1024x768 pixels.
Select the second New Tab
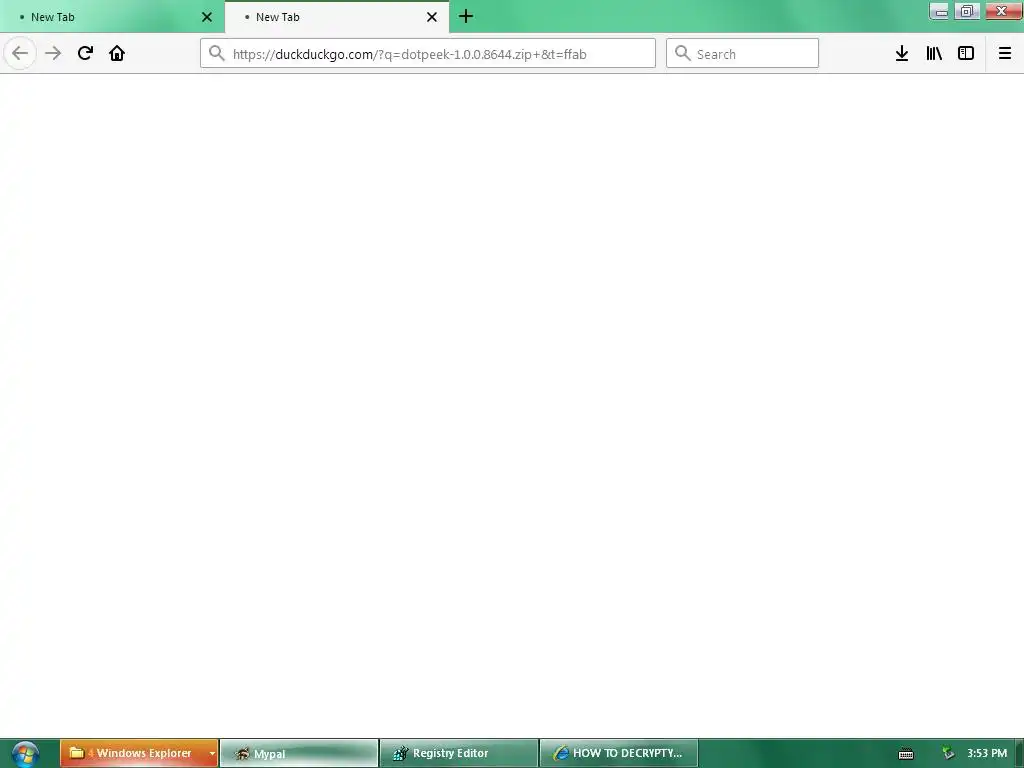(x=337, y=17)
